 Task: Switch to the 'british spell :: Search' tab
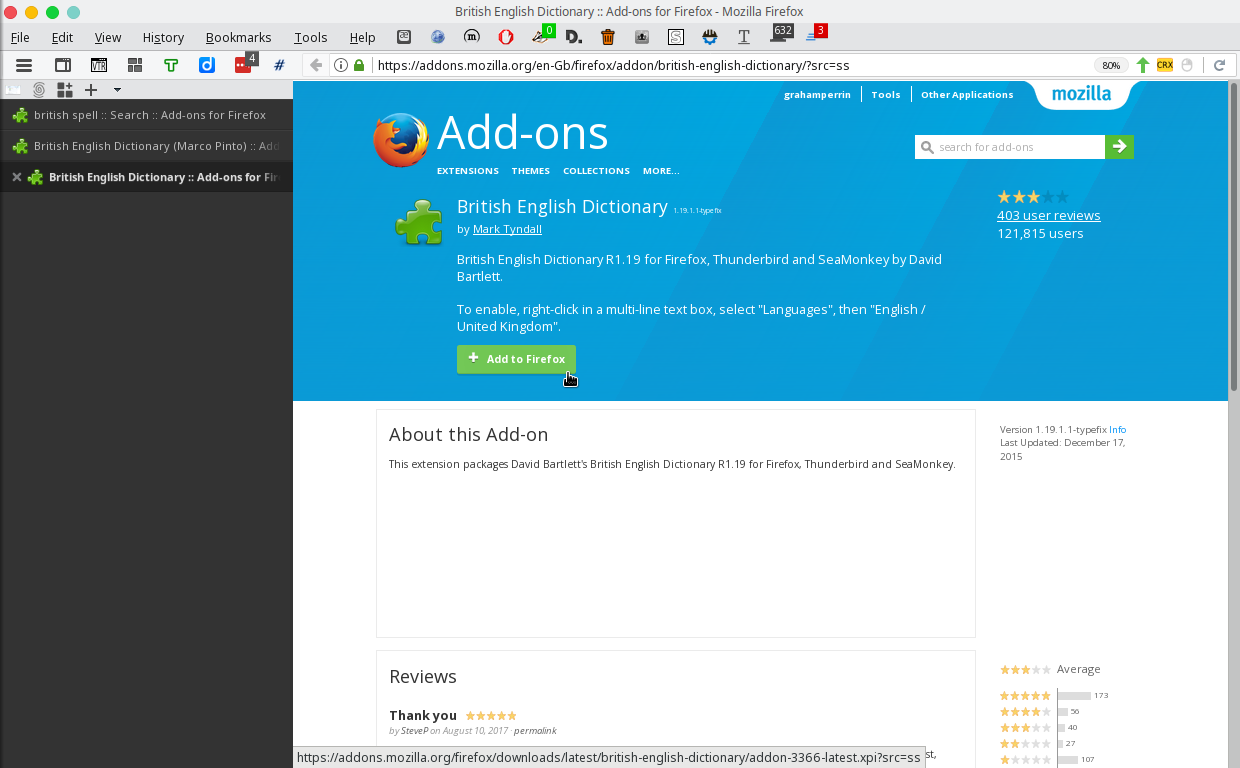coord(146,115)
